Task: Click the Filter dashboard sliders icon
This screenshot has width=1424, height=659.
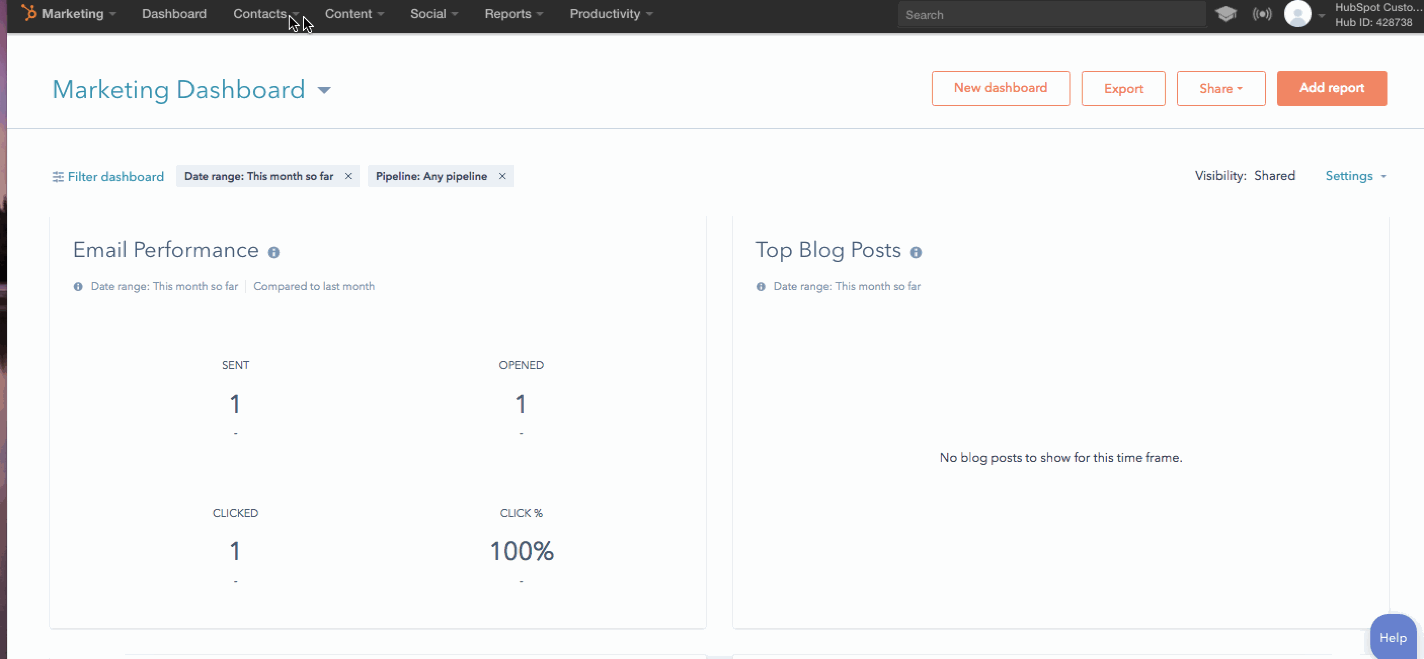Action: coord(58,177)
